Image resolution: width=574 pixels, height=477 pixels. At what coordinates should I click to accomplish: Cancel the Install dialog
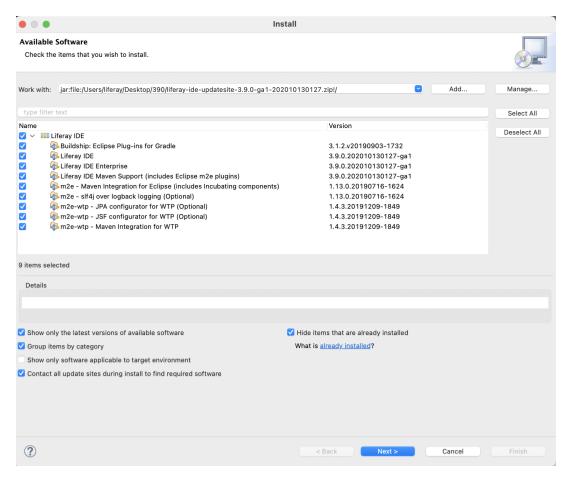pos(453,451)
